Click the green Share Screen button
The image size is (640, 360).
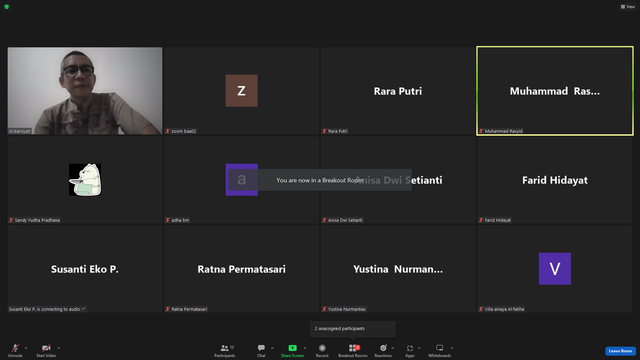pos(292,350)
